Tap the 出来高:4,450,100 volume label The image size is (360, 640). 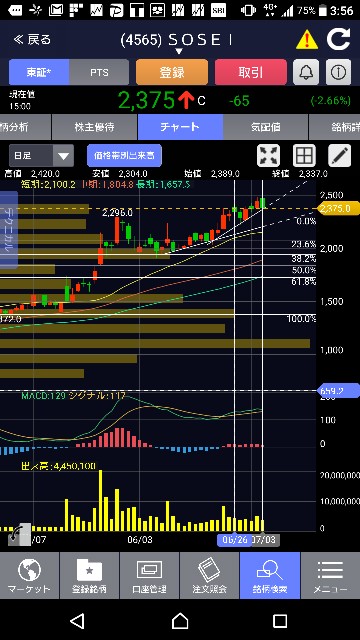tap(58, 466)
